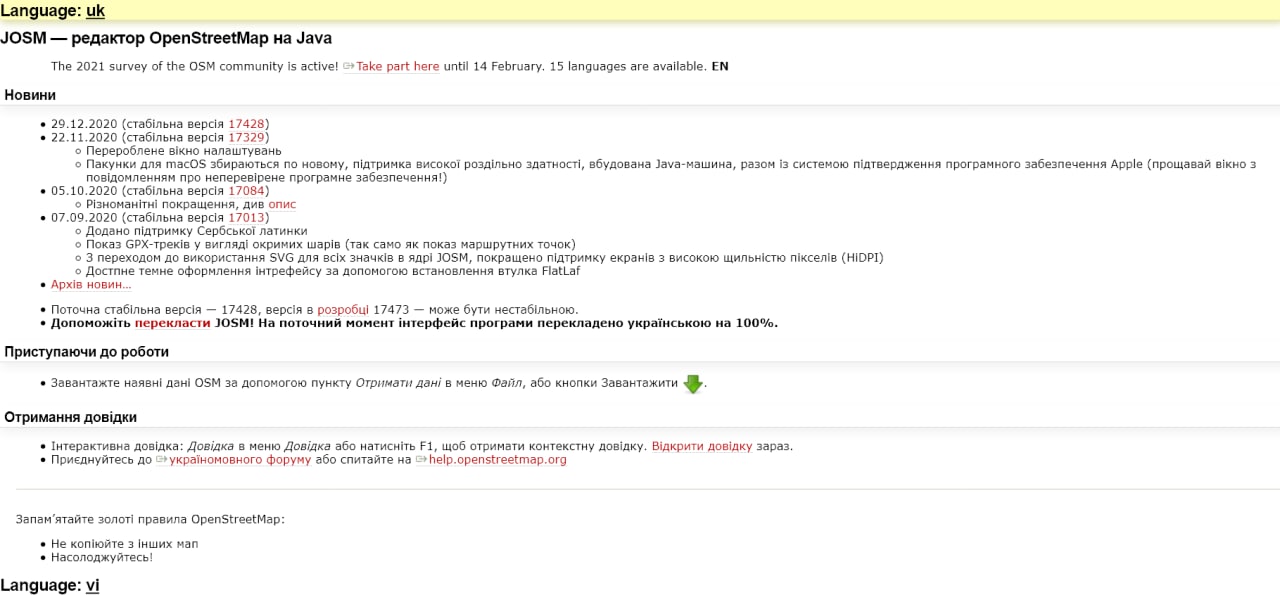The width and height of the screenshot is (1280, 595).
Task: Click the bold 'EN' text in survey notice
Action: [x=720, y=66]
